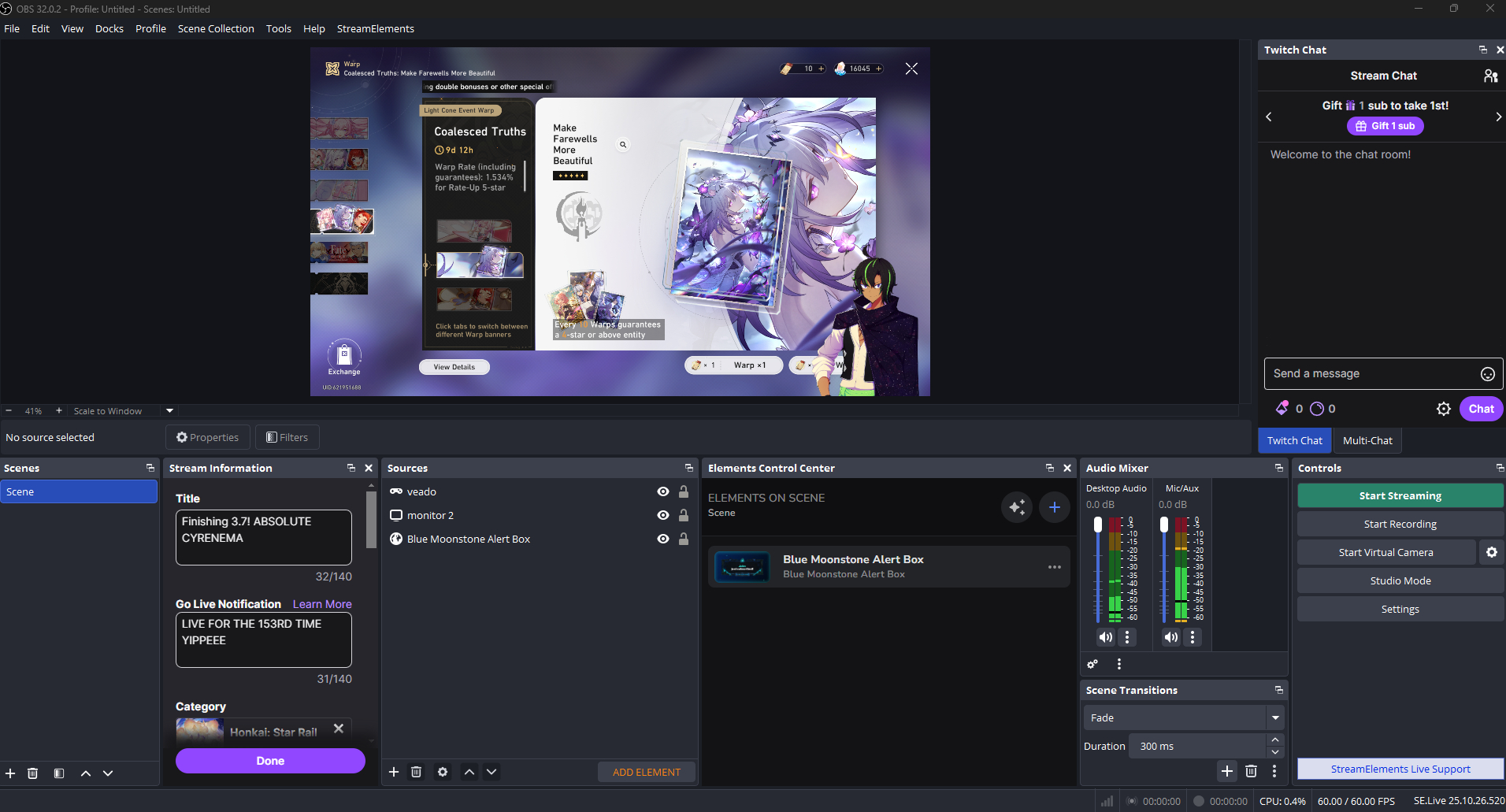Open source properties gear in Sources panel

(x=443, y=772)
